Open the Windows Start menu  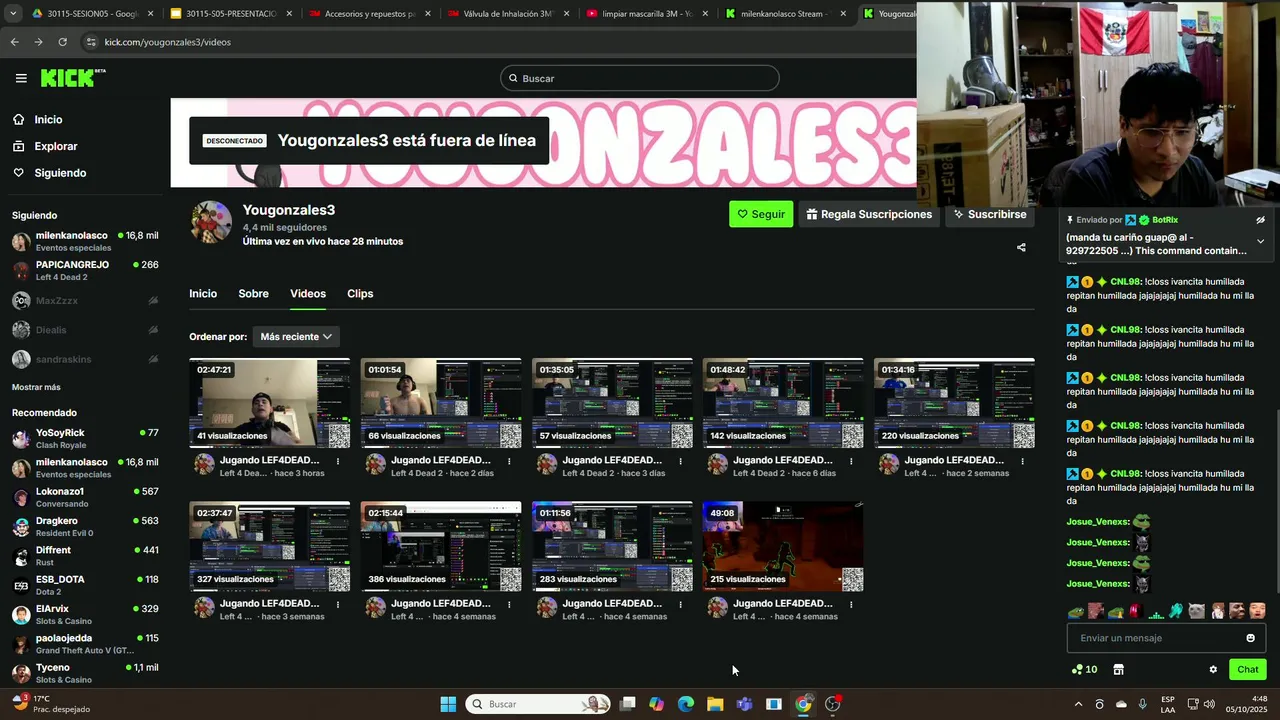coord(448,704)
